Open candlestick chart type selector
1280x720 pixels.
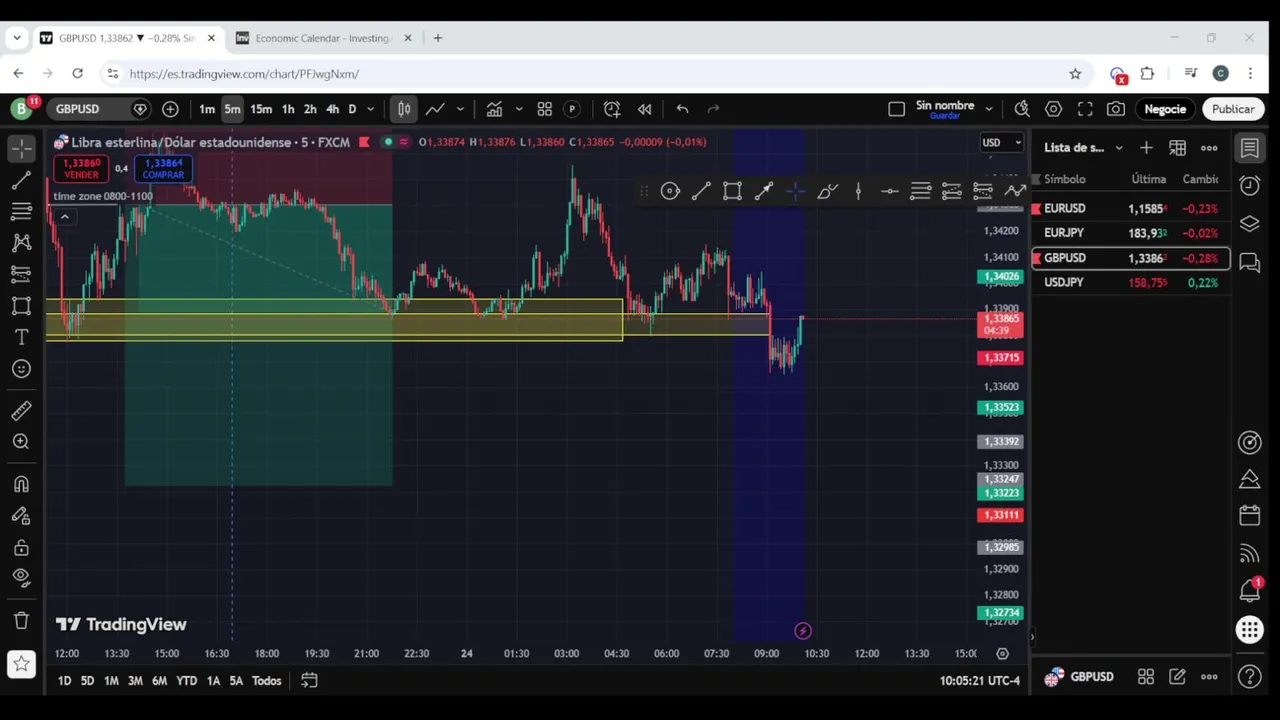pos(404,109)
